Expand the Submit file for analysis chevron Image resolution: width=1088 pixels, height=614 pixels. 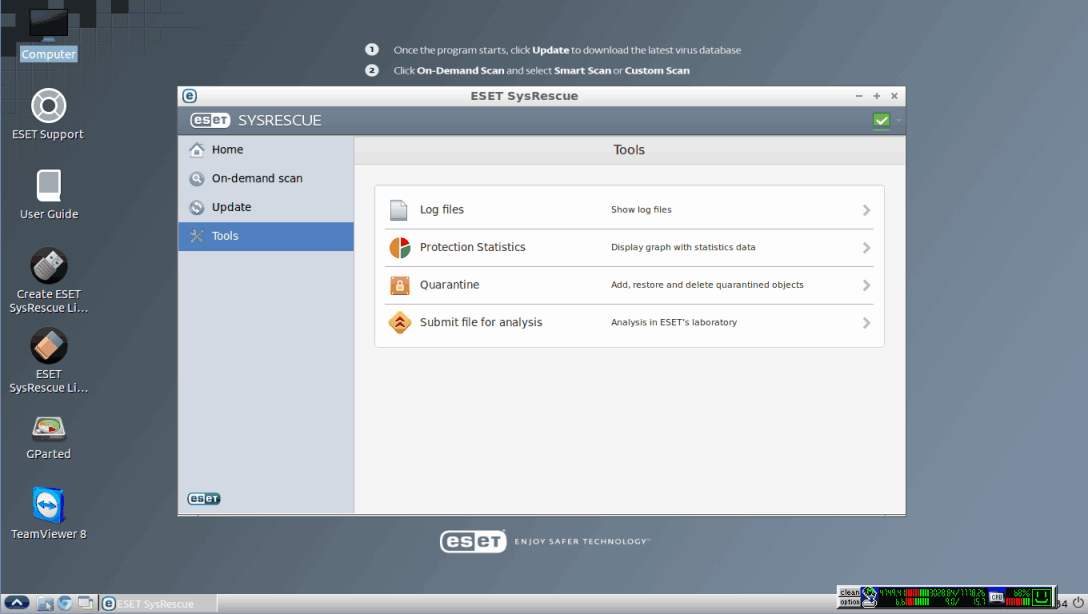[866, 323]
